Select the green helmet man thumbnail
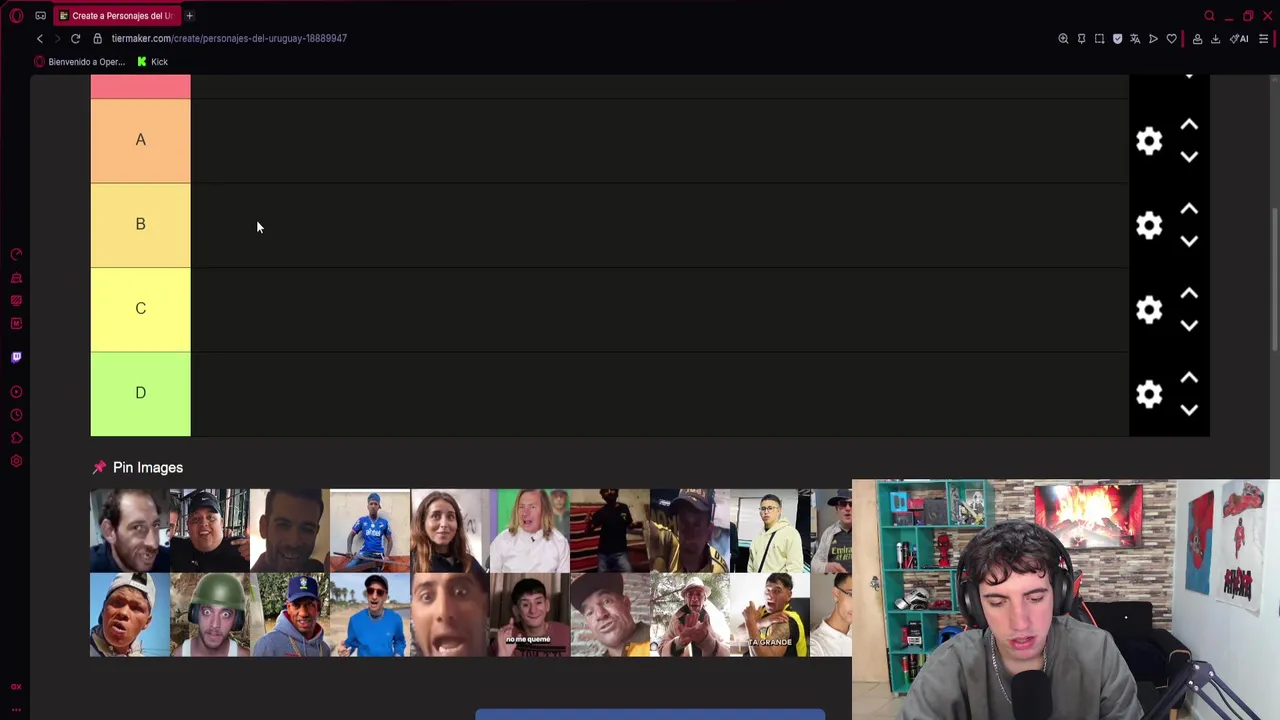This screenshot has height=720, width=1280. point(210,615)
